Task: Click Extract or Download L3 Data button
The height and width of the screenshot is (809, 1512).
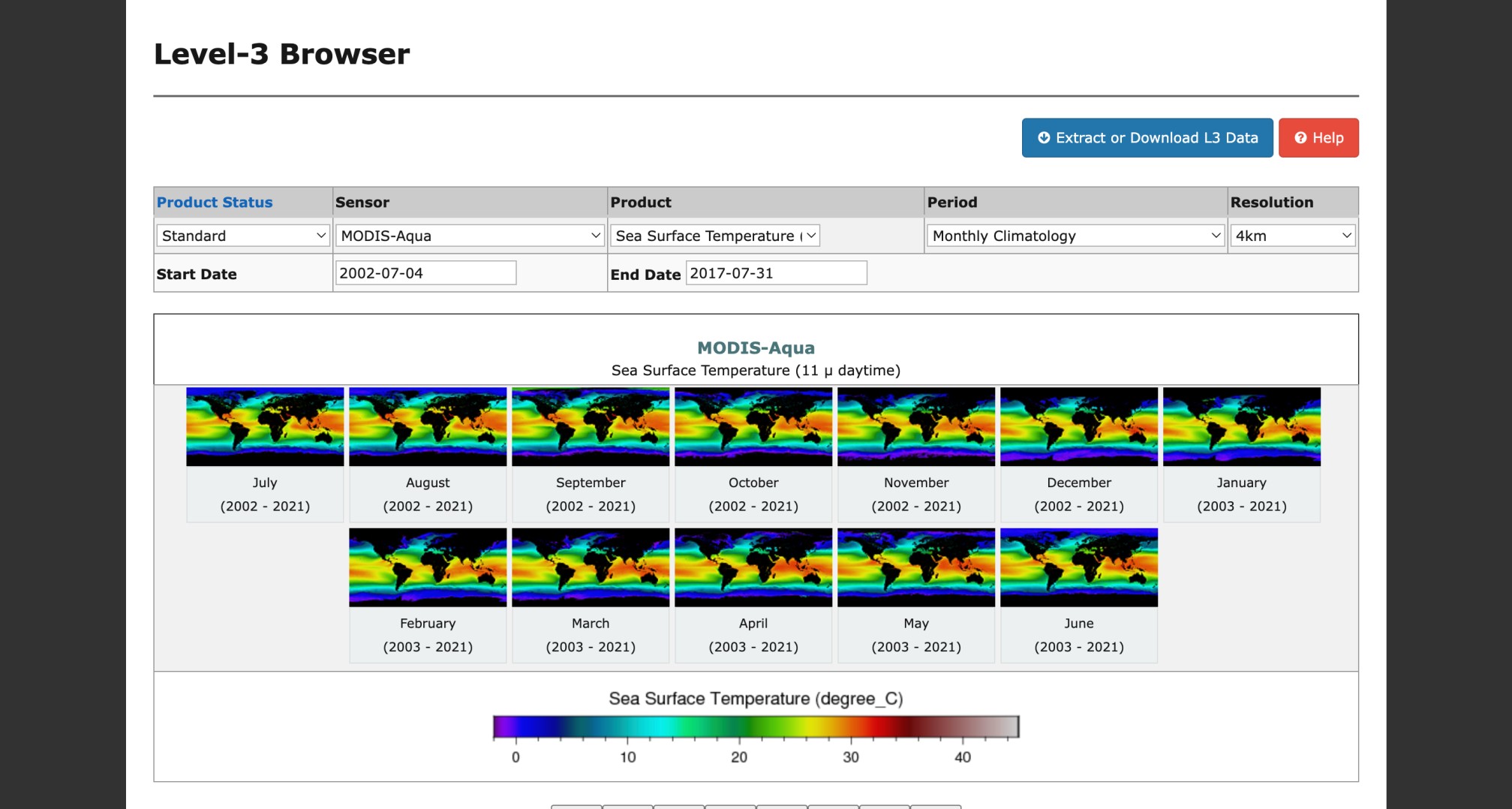Action: point(1147,138)
